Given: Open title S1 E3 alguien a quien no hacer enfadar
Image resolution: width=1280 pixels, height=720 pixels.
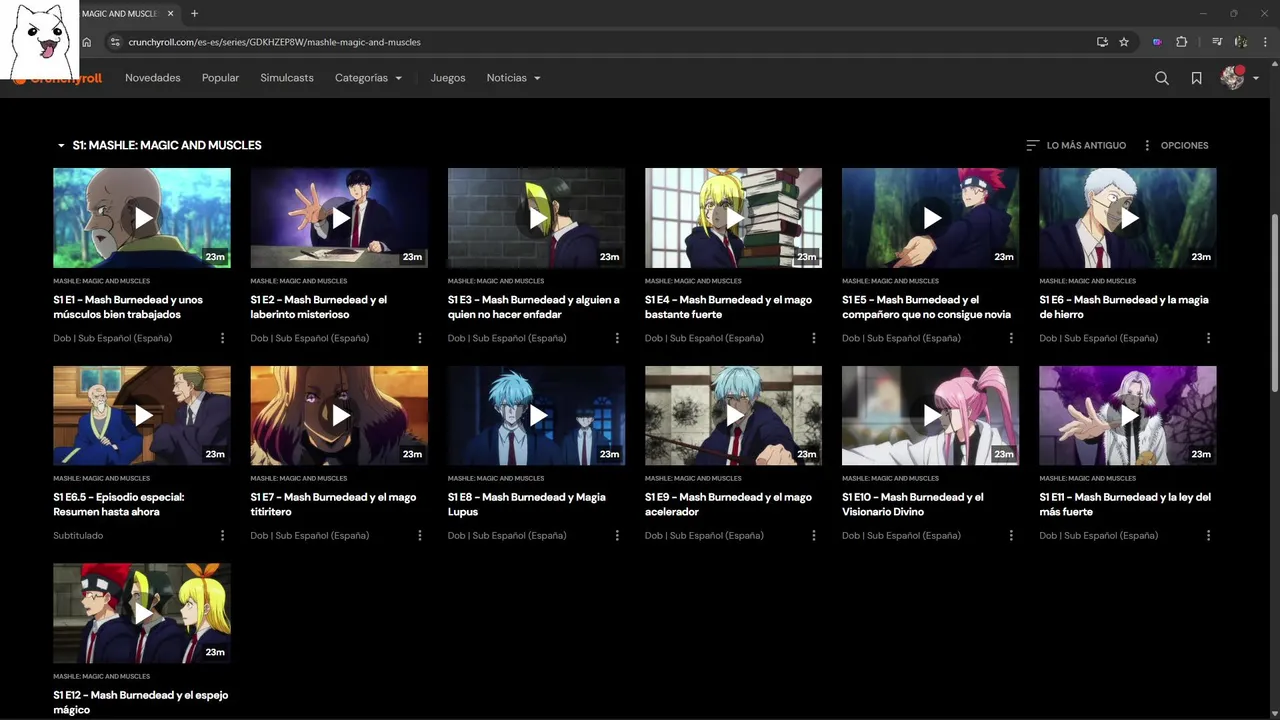Looking at the screenshot, I should click(x=534, y=307).
